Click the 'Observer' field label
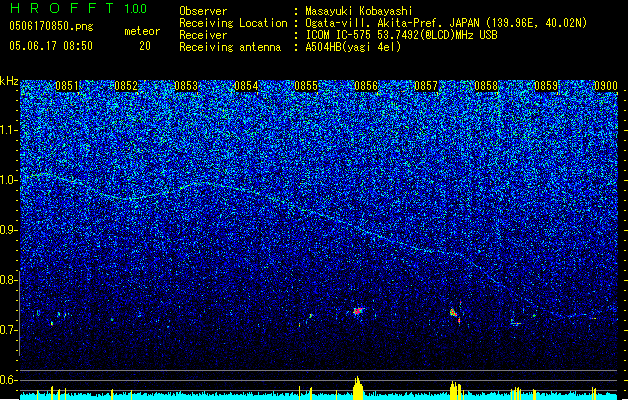Screen dimensions: 629x400 (x=203, y=11)
